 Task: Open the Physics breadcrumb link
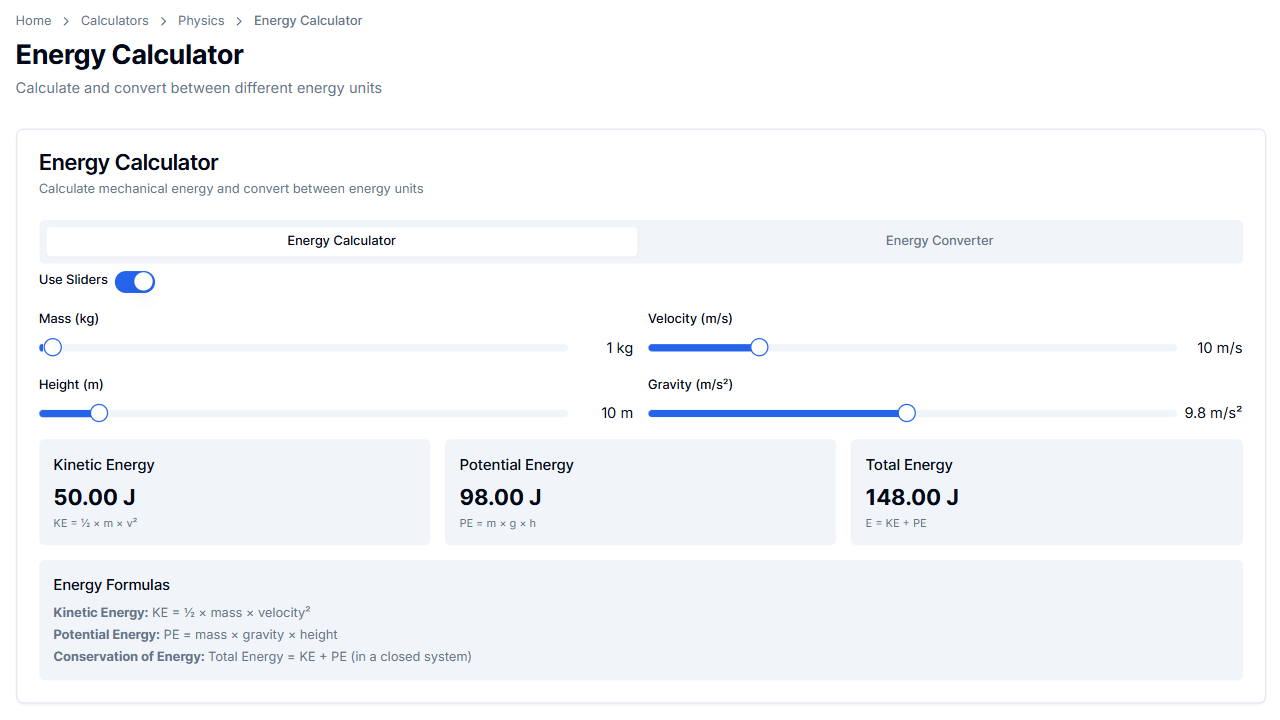tap(201, 20)
